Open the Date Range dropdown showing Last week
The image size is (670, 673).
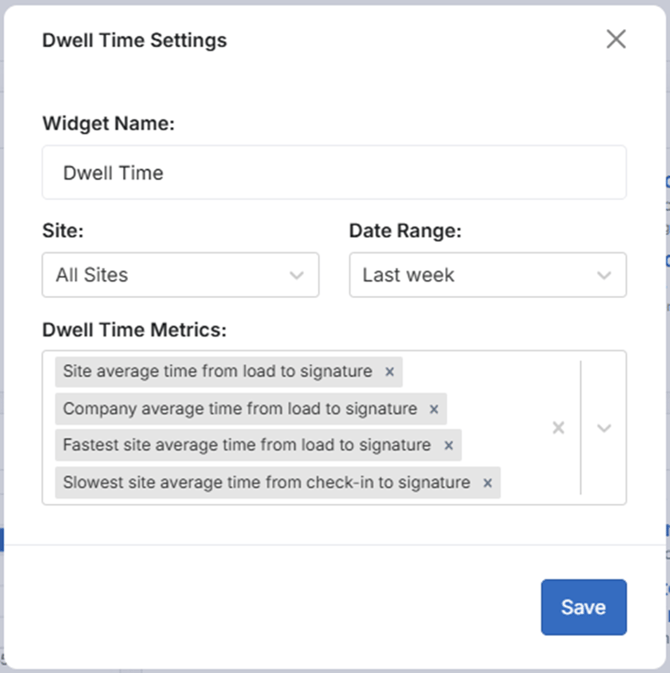(x=487, y=275)
